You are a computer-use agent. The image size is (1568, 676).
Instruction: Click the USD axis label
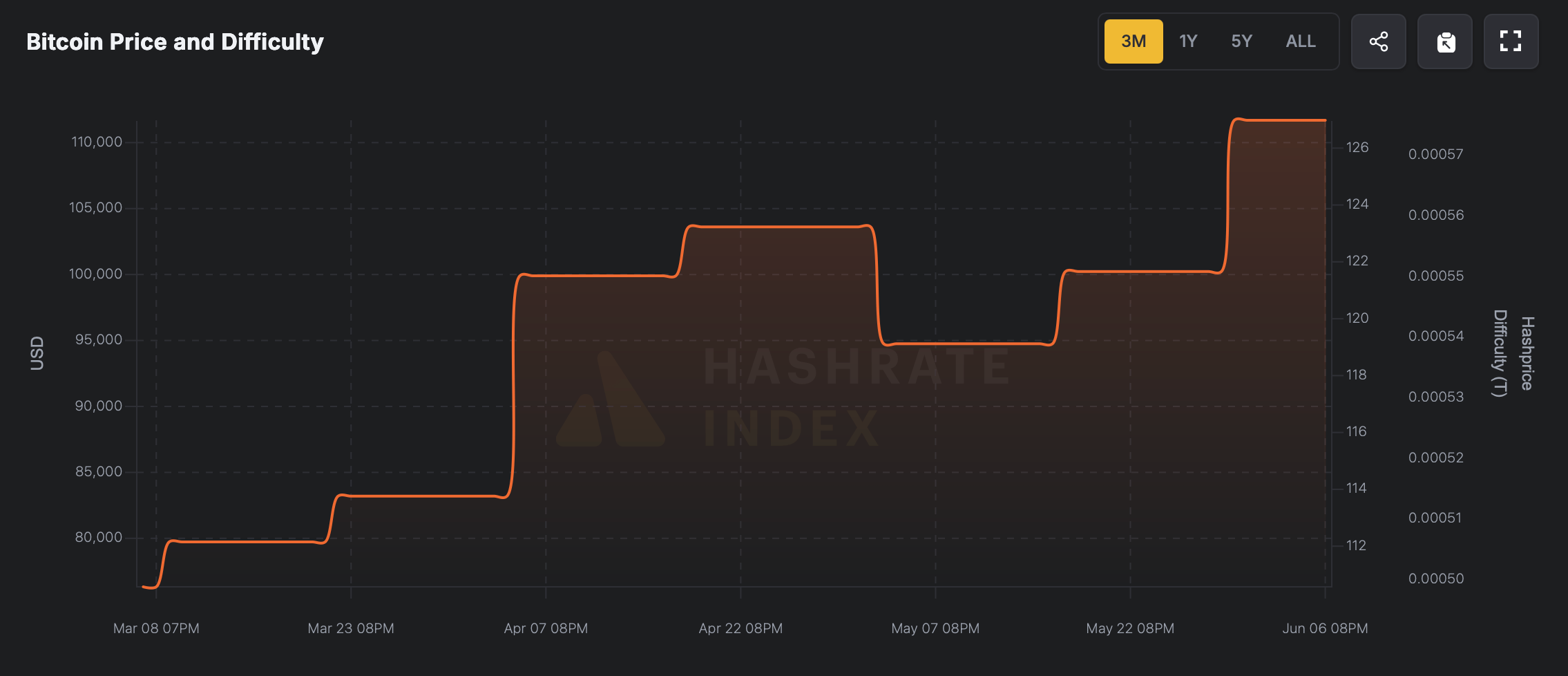point(37,353)
